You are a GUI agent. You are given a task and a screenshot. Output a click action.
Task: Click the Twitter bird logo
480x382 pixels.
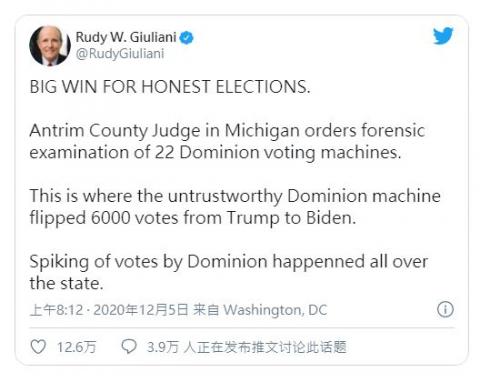point(443,36)
